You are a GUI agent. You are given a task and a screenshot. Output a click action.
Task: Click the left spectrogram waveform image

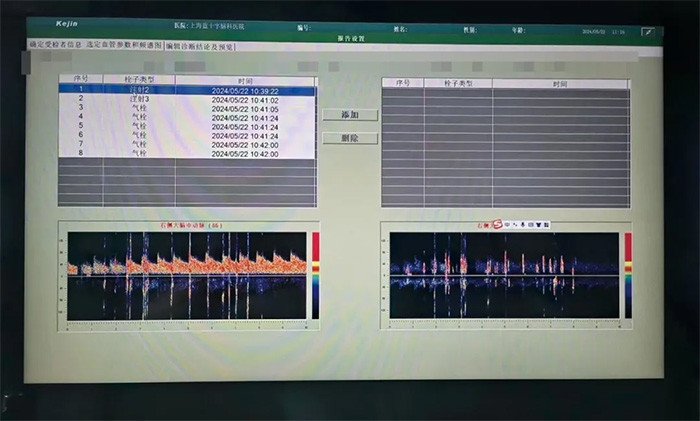(187, 276)
